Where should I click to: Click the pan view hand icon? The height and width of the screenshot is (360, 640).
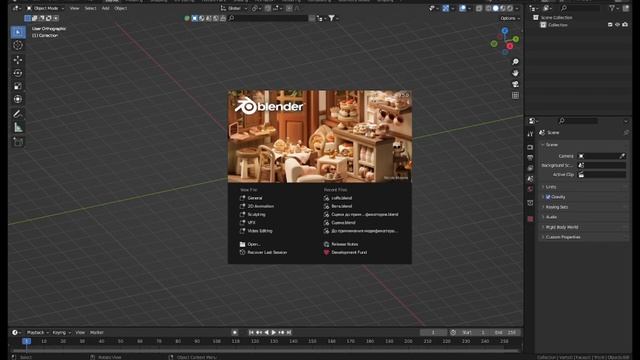coord(515,73)
